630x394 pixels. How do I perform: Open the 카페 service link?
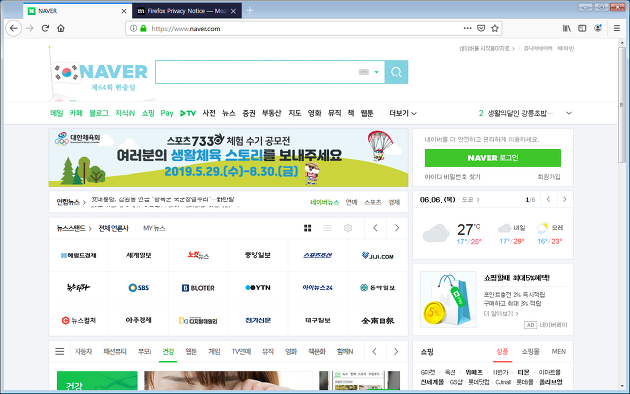[x=76, y=113]
